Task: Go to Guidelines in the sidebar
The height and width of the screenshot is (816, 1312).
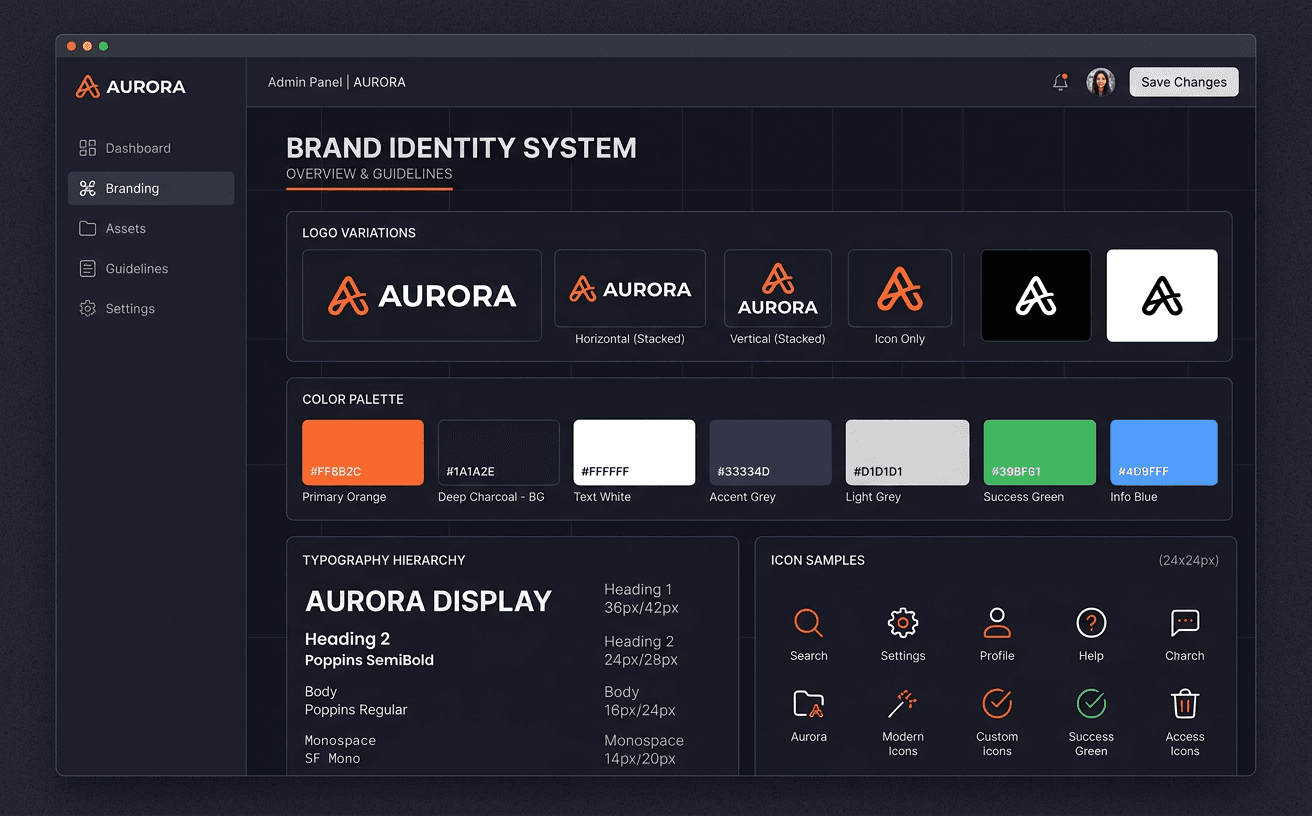Action: click(x=151, y=268)
